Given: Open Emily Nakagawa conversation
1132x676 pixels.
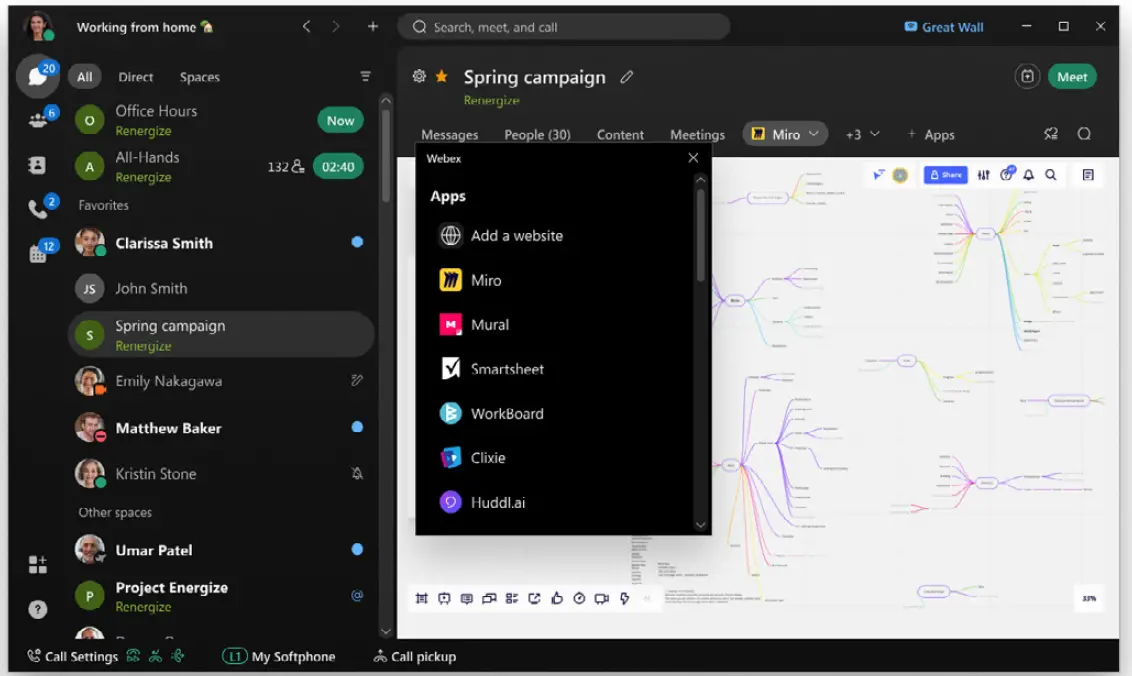Looking at the screenshot, I should [x=221, y=381].
